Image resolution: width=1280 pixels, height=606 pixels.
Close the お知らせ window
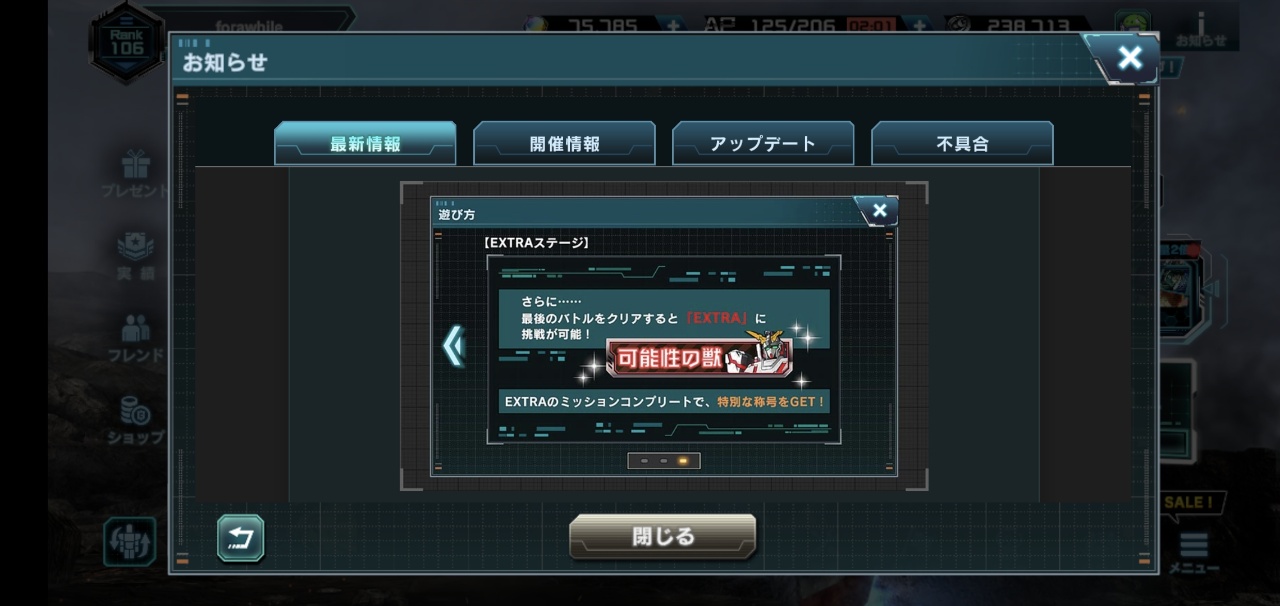click(1126, 58)
